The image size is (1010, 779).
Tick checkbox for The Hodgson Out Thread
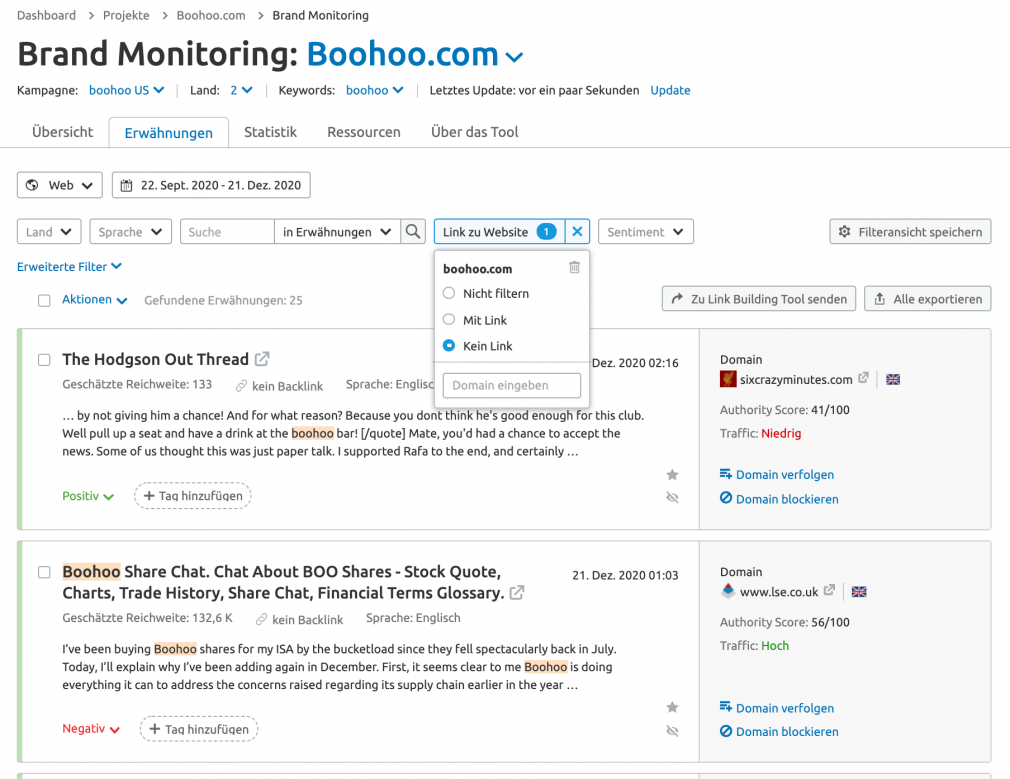[44, 360]
